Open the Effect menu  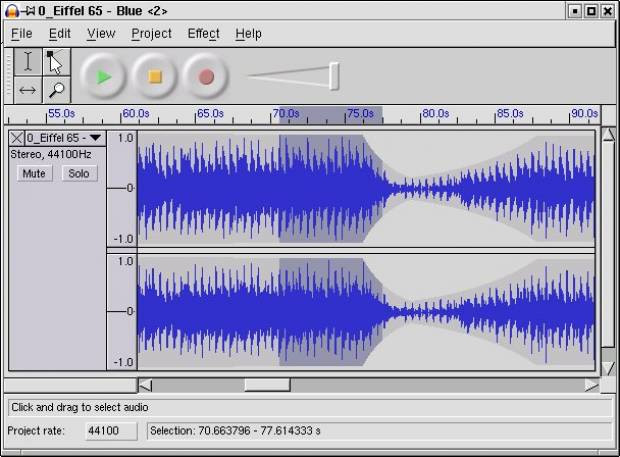[x=203, y=34]
